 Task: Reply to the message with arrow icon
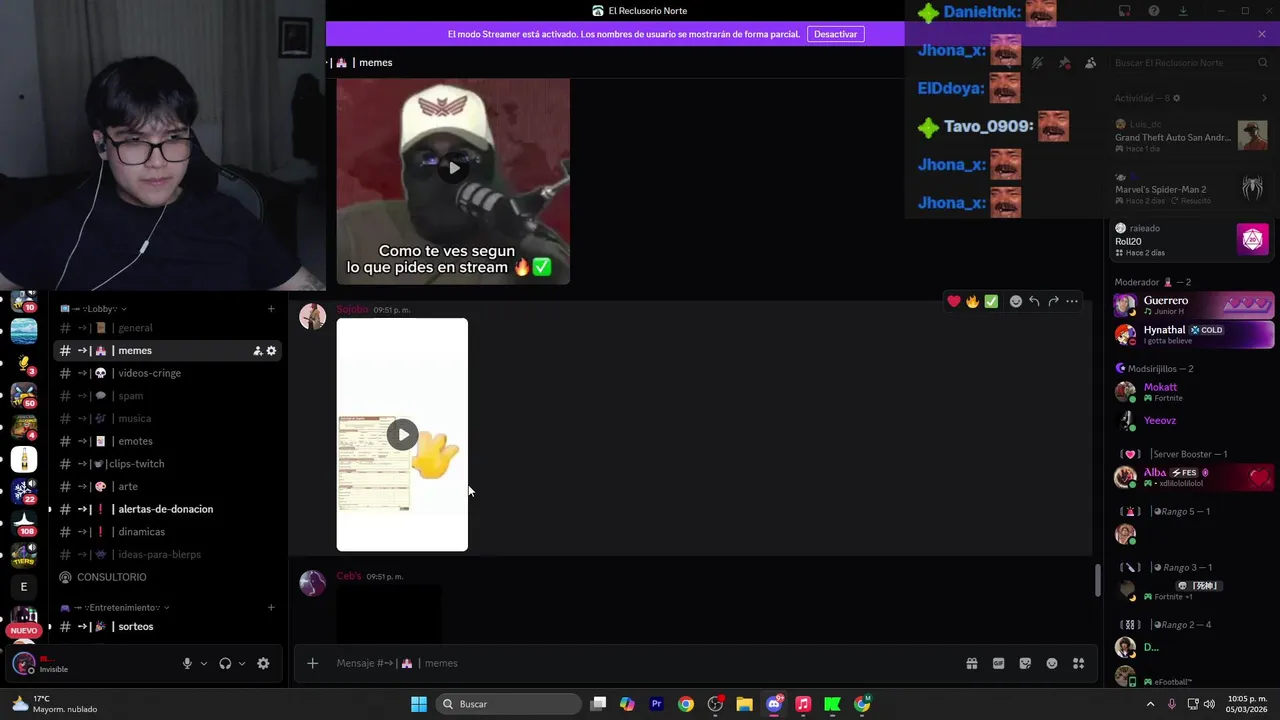(1034, 301)
